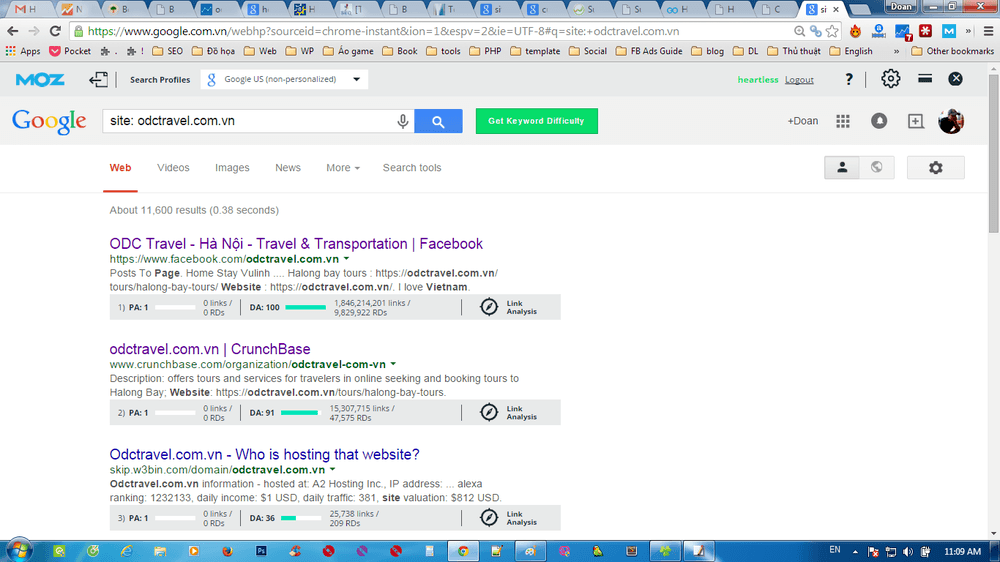Open odctravel.com.vn CrunchBase result
This screenshot has height=562, width=1000.
pyautogui.click(x=210, y=349)
